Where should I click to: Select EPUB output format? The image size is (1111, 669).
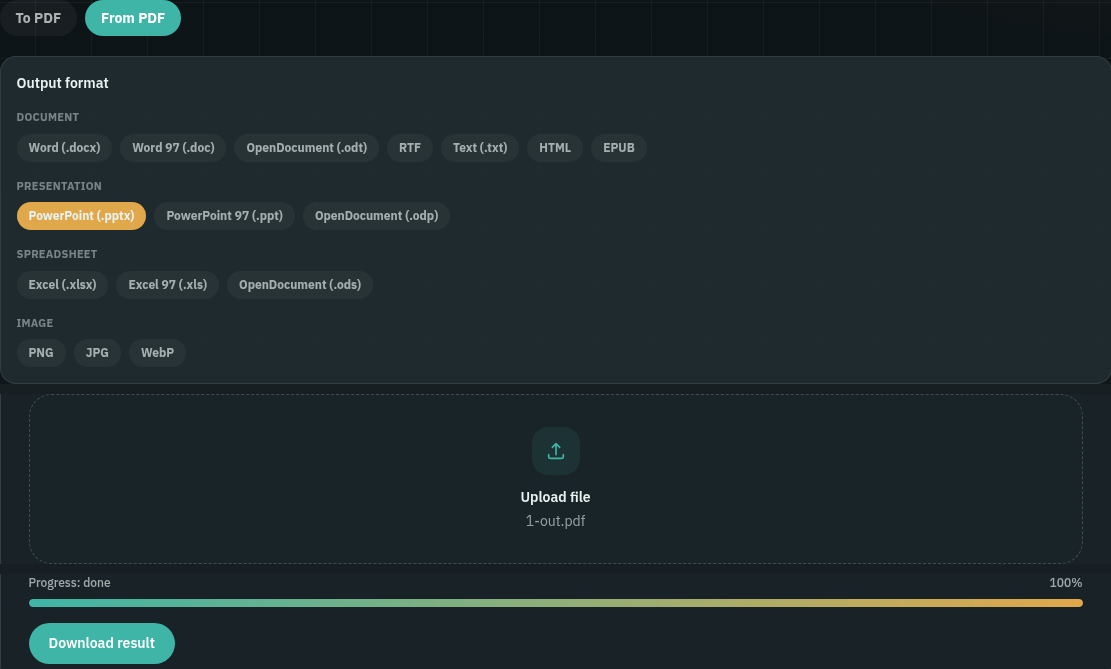[x=619, y=147]
